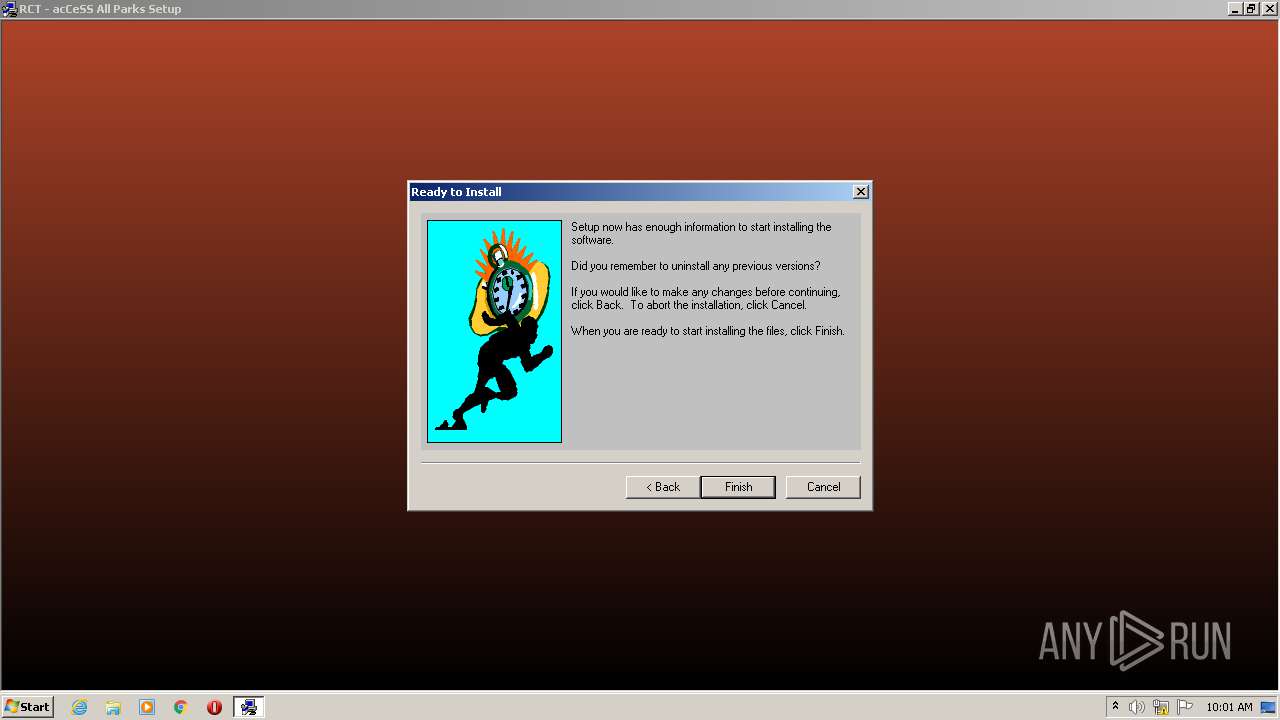Restore down the RCT setup window
This screenshot has height=720, width=1280.
tap(1251, 9)
